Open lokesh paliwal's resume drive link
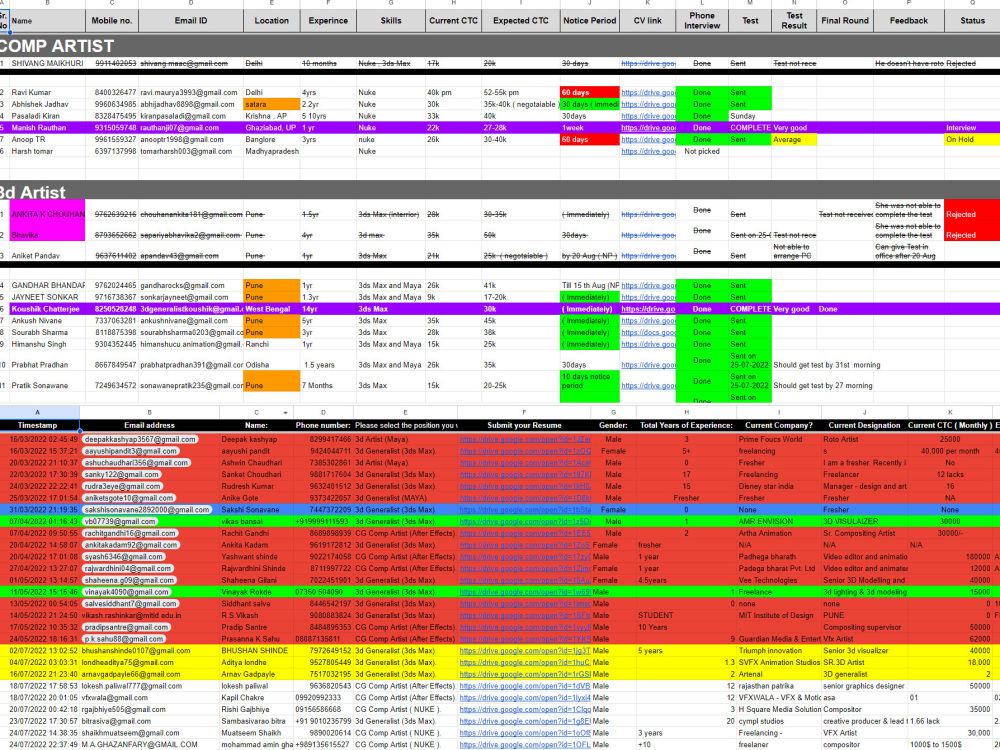The height and width of the screenshot is (750, 1000). (x=525, y=686)
